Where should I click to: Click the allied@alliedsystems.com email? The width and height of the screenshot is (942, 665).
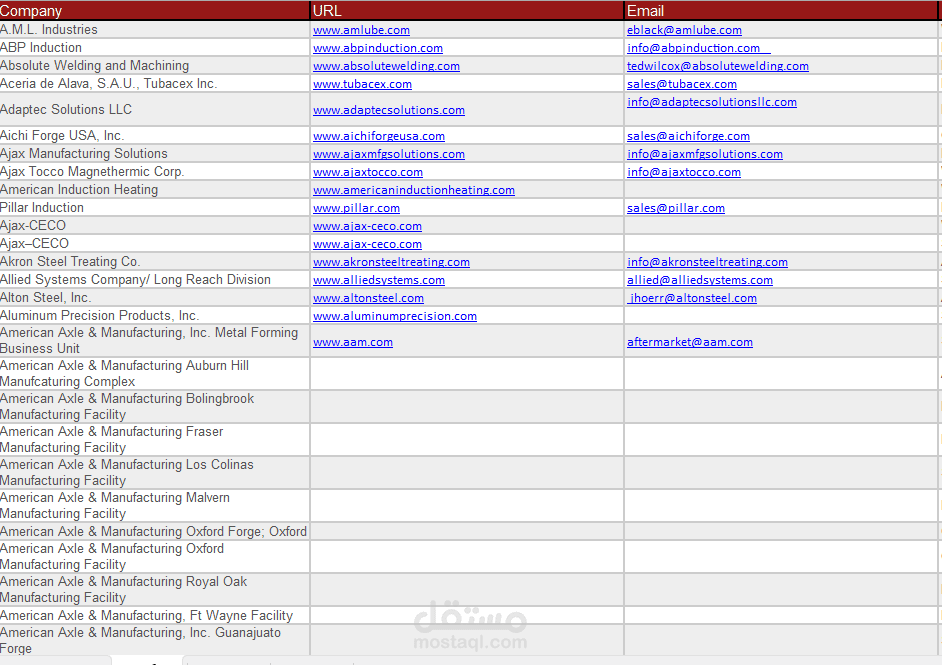(700, 281)
